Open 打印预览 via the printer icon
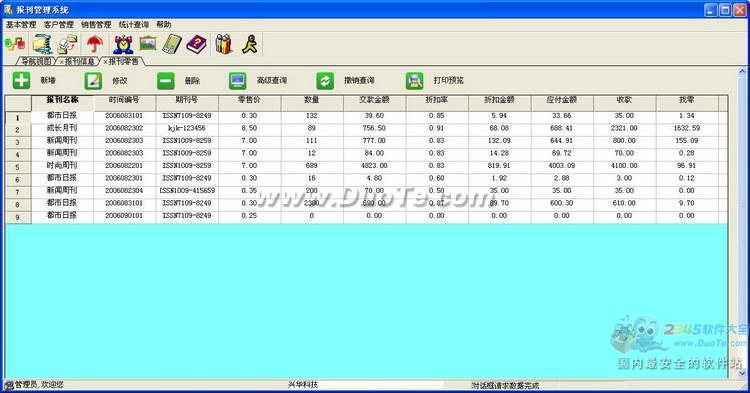The height and width of the screenshot is (393, 750). coord(415,81)
